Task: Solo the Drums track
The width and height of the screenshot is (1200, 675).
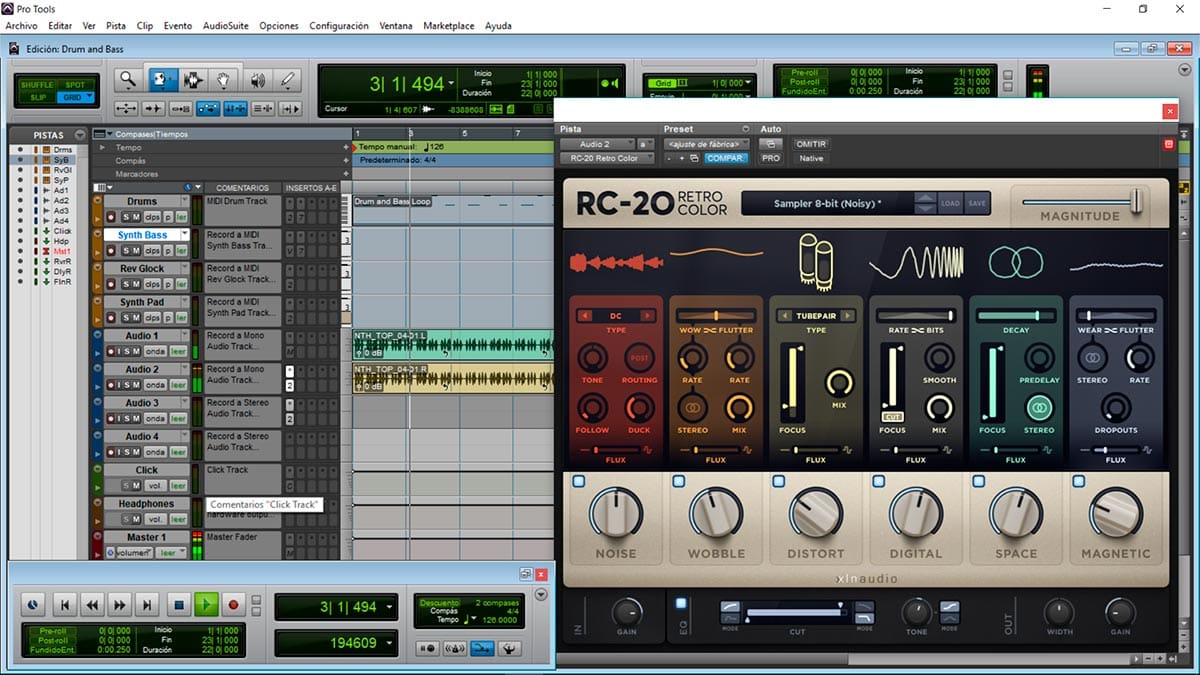Action: pyautogui.click(x=126, y=217)
